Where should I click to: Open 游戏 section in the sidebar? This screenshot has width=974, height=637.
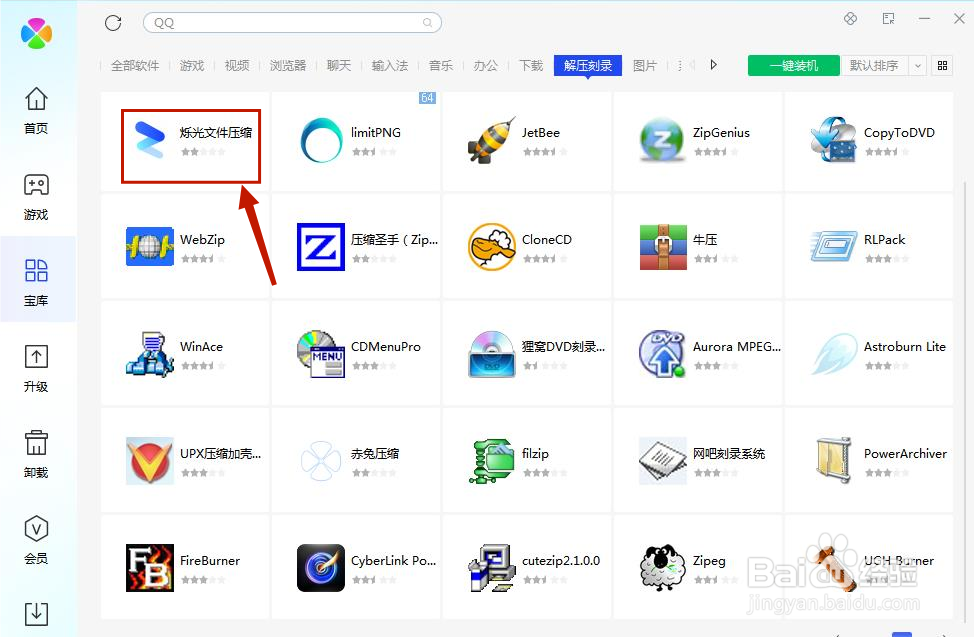[36, 196]
